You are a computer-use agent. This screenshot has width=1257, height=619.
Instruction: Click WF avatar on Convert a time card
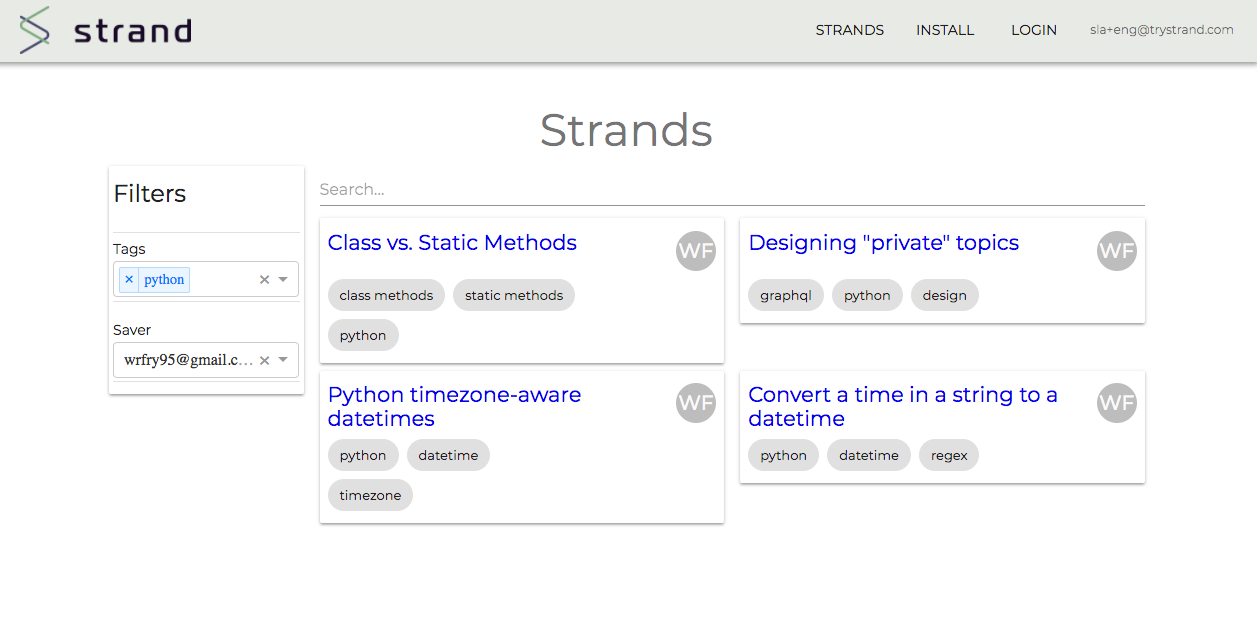tap(1117, 403)
